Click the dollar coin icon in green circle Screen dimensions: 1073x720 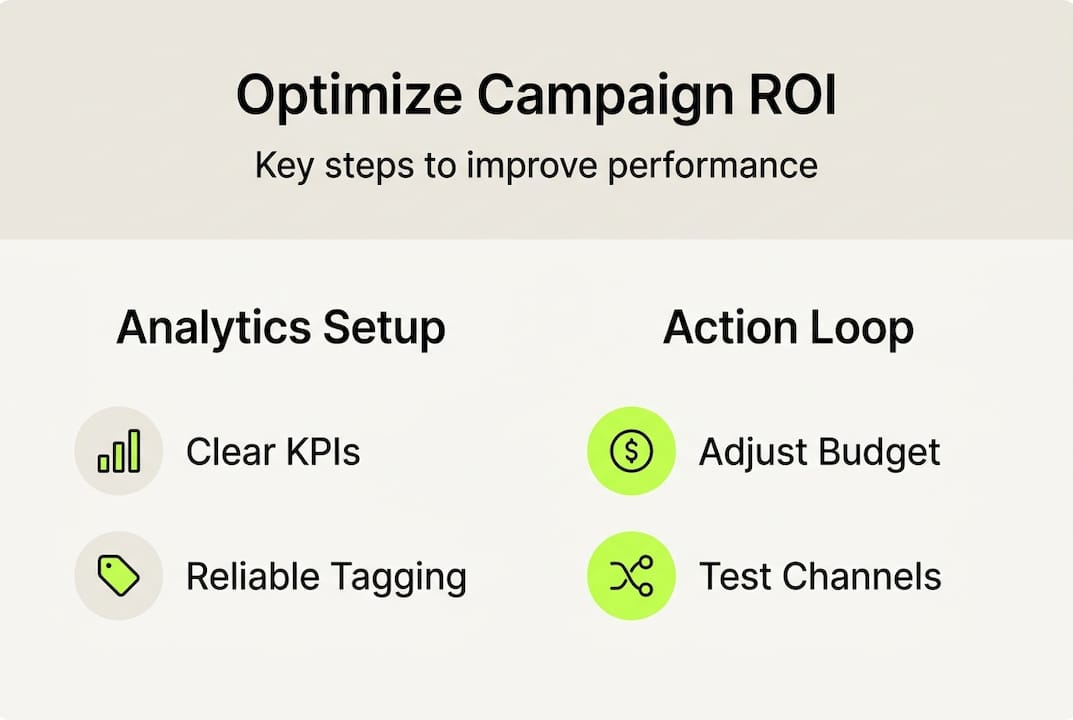click(631, 451)
